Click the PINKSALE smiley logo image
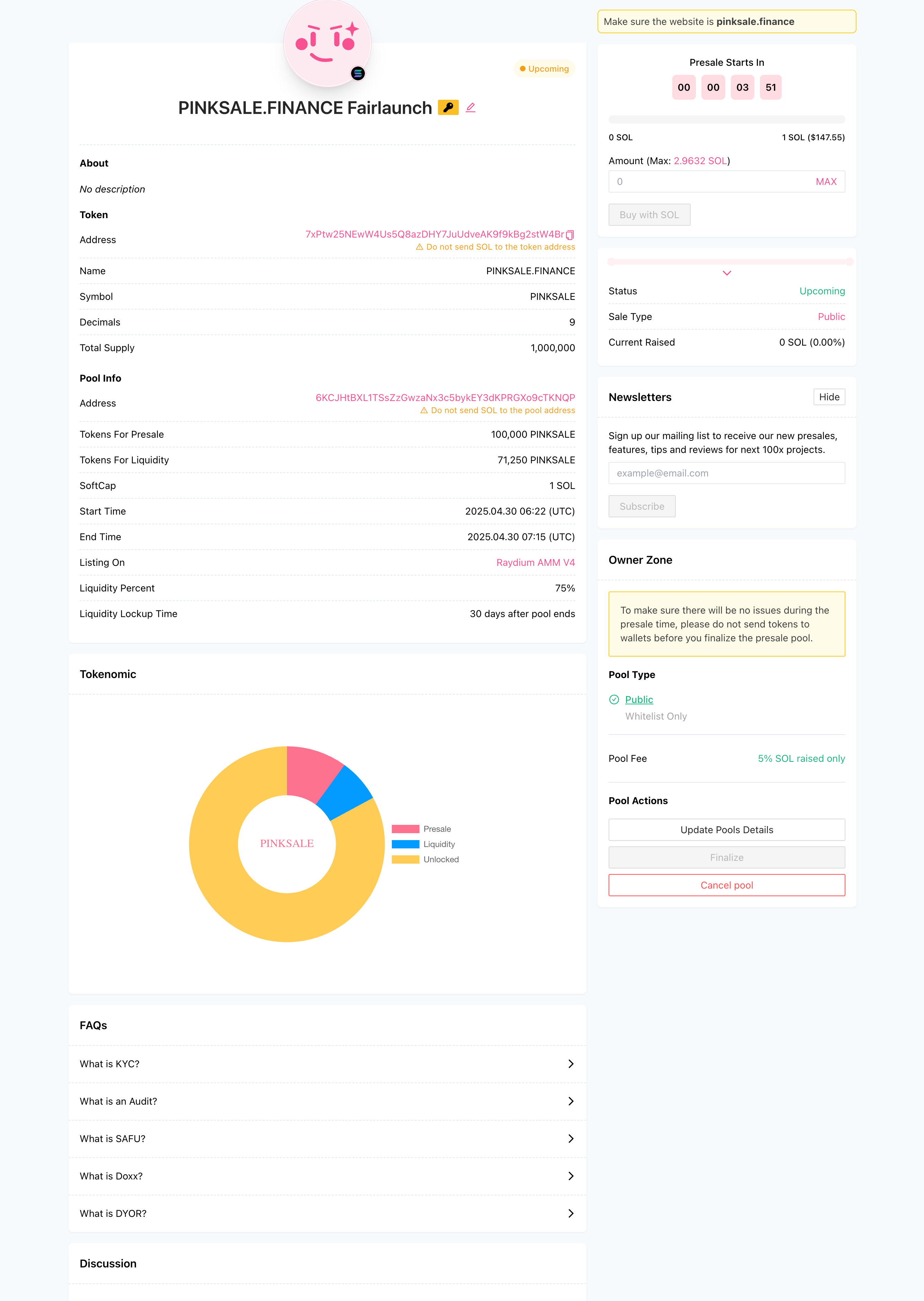 [327, 43]
